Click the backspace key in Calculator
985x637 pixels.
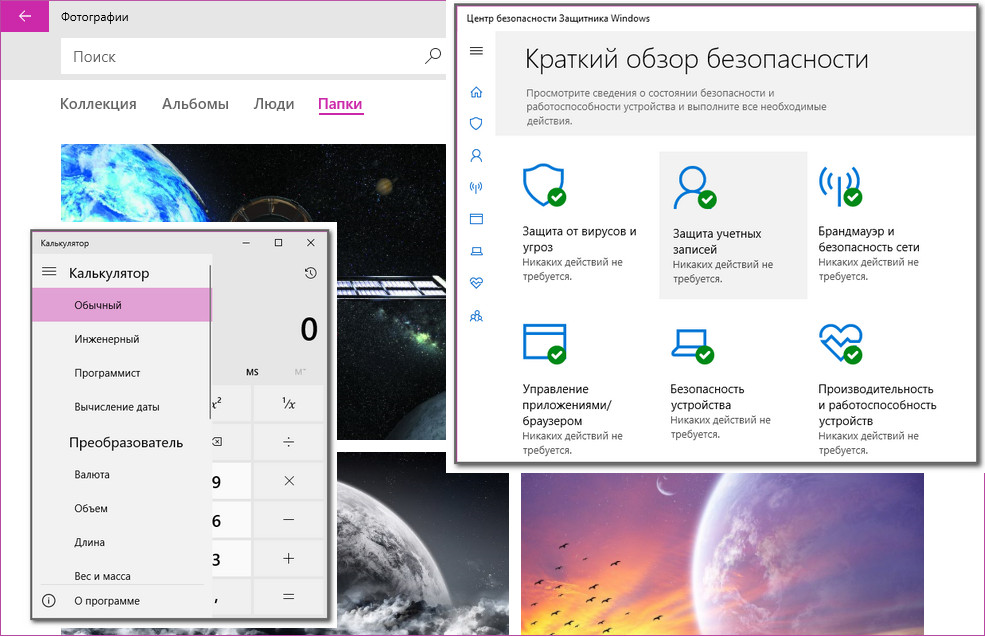[x=217, y=442]
